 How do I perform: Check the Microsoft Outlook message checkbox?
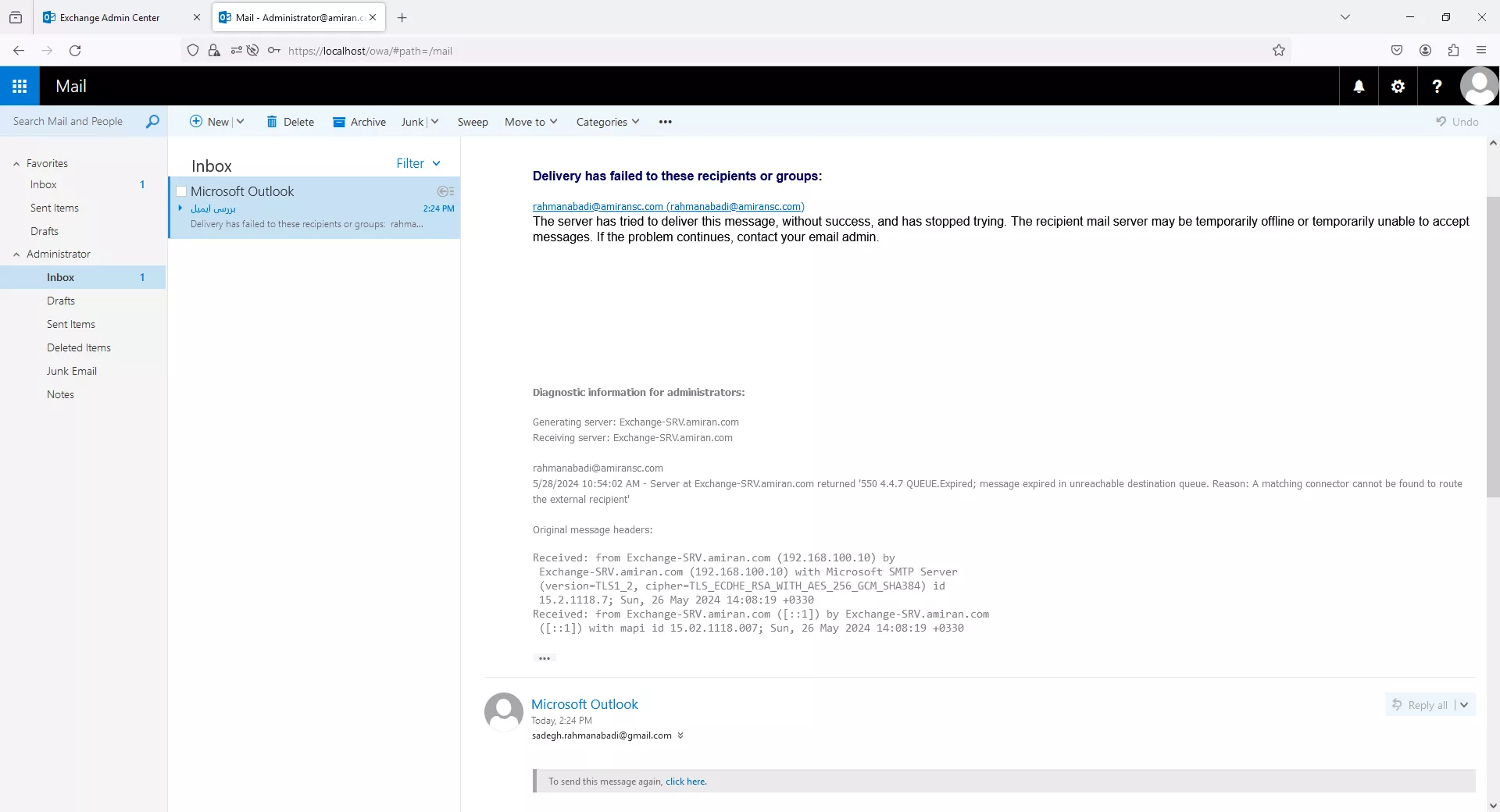click(x=181, y=191)
